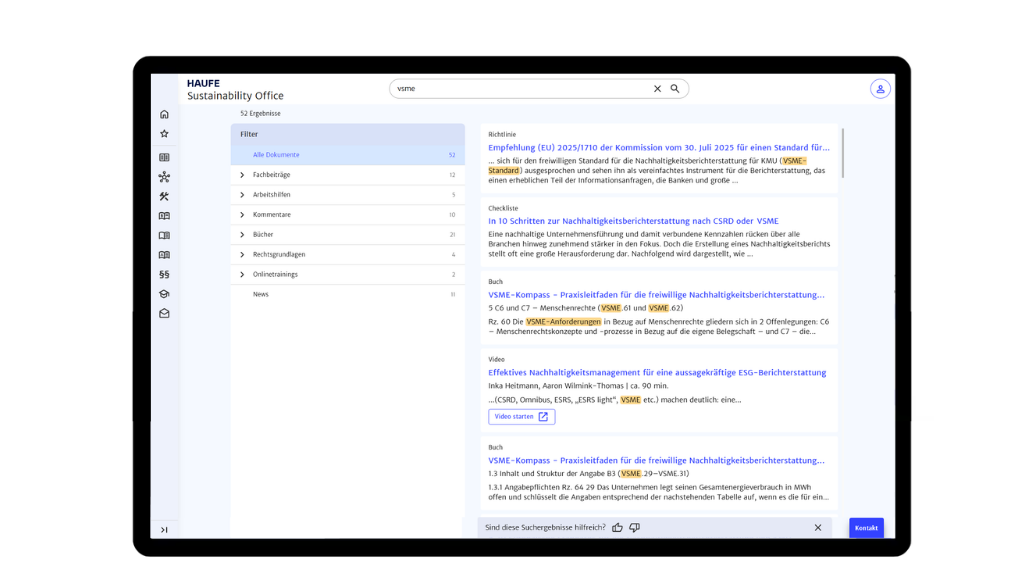Rate search results with thumbs down

click(x=634, y=527)
